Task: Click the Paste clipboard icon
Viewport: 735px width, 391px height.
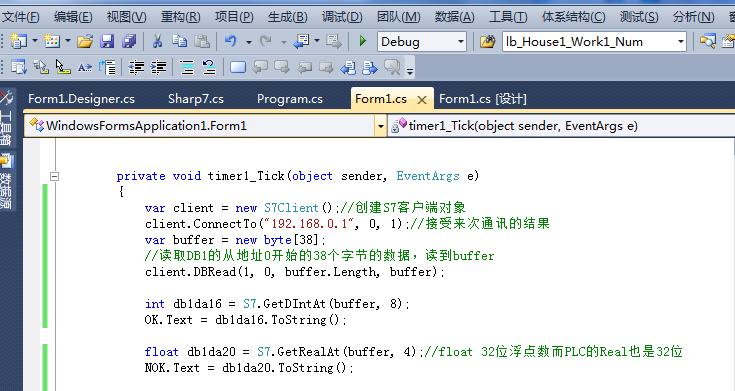Action: tap(202, 42)
